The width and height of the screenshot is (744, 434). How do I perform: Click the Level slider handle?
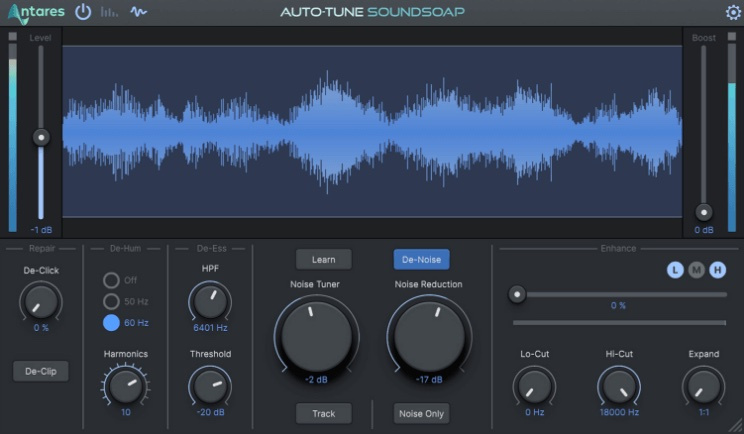pyautogui.click(x=41, y=138)
